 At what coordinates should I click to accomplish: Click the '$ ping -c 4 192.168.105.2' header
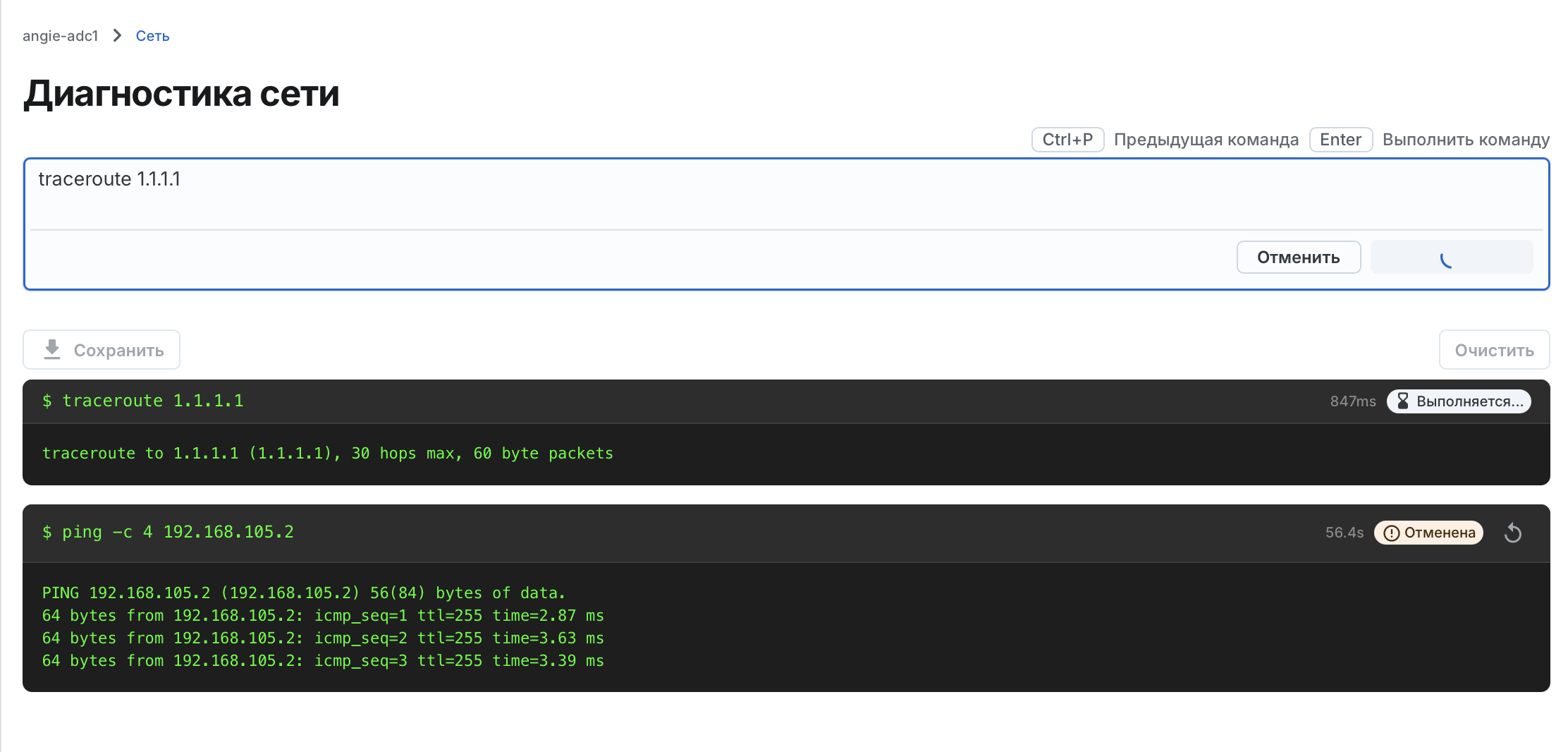pos(168,532)
